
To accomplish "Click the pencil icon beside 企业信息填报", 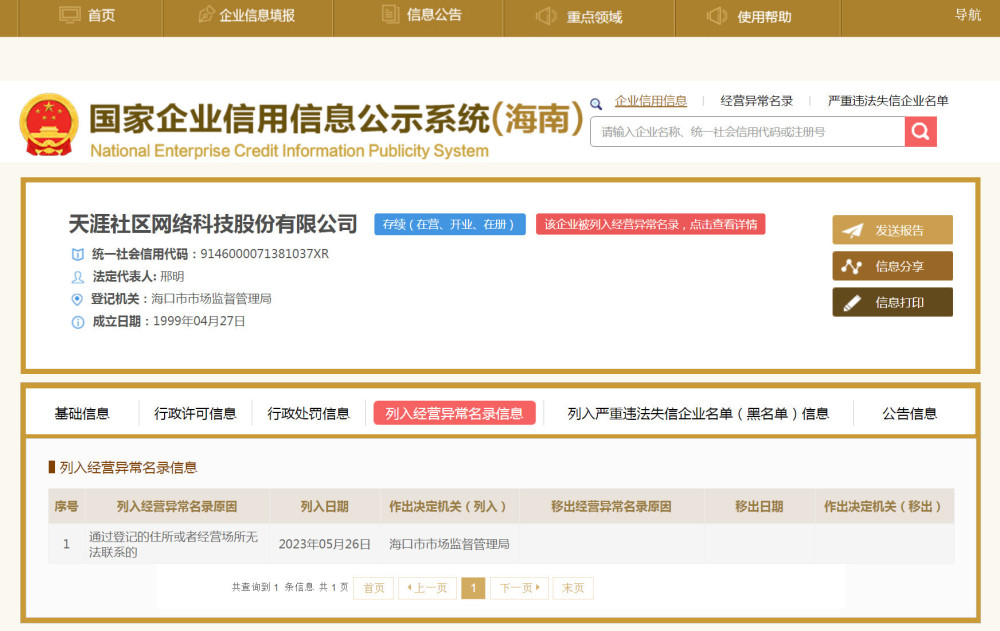I will pos(205,14).
